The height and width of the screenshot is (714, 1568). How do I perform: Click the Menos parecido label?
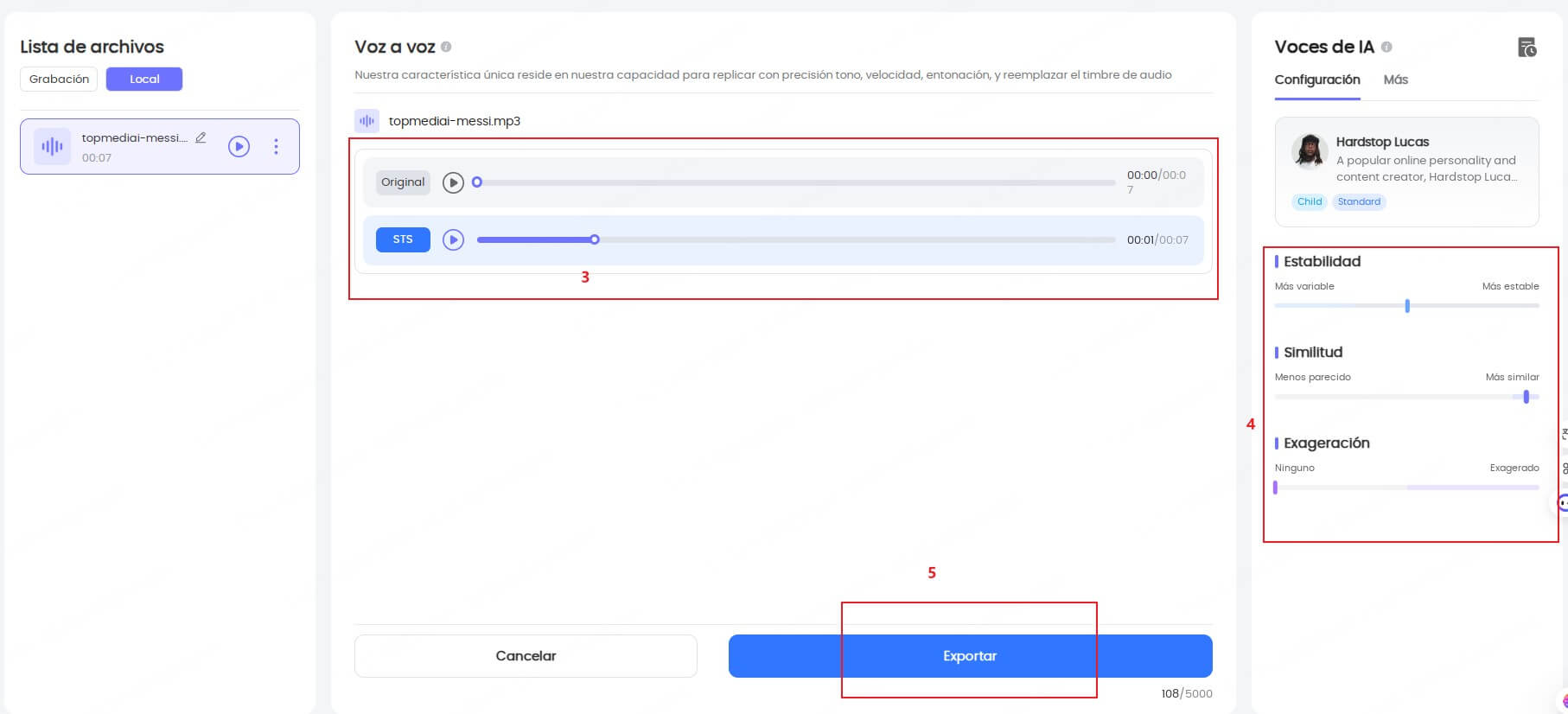pyautogui.click(x=1312, y=377)
